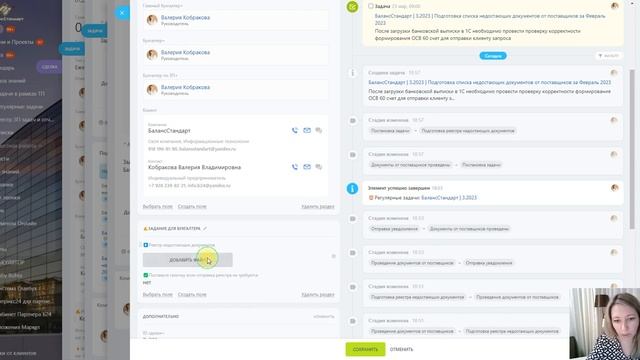Click the timeline vertical scrollbar
Viewport: 640px width, 360px height.
(633, 149)
